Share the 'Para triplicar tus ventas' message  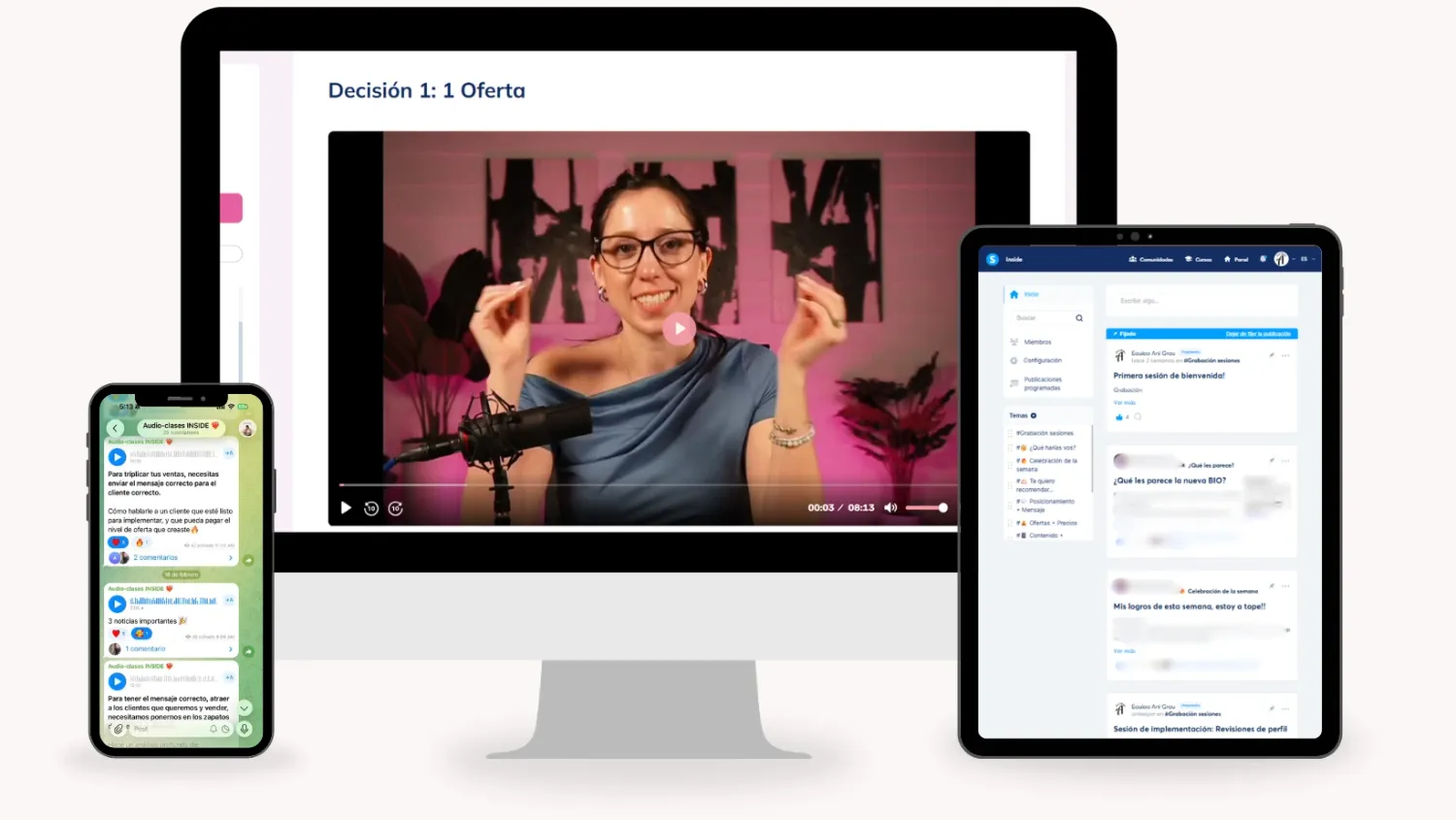coord(248,560)
